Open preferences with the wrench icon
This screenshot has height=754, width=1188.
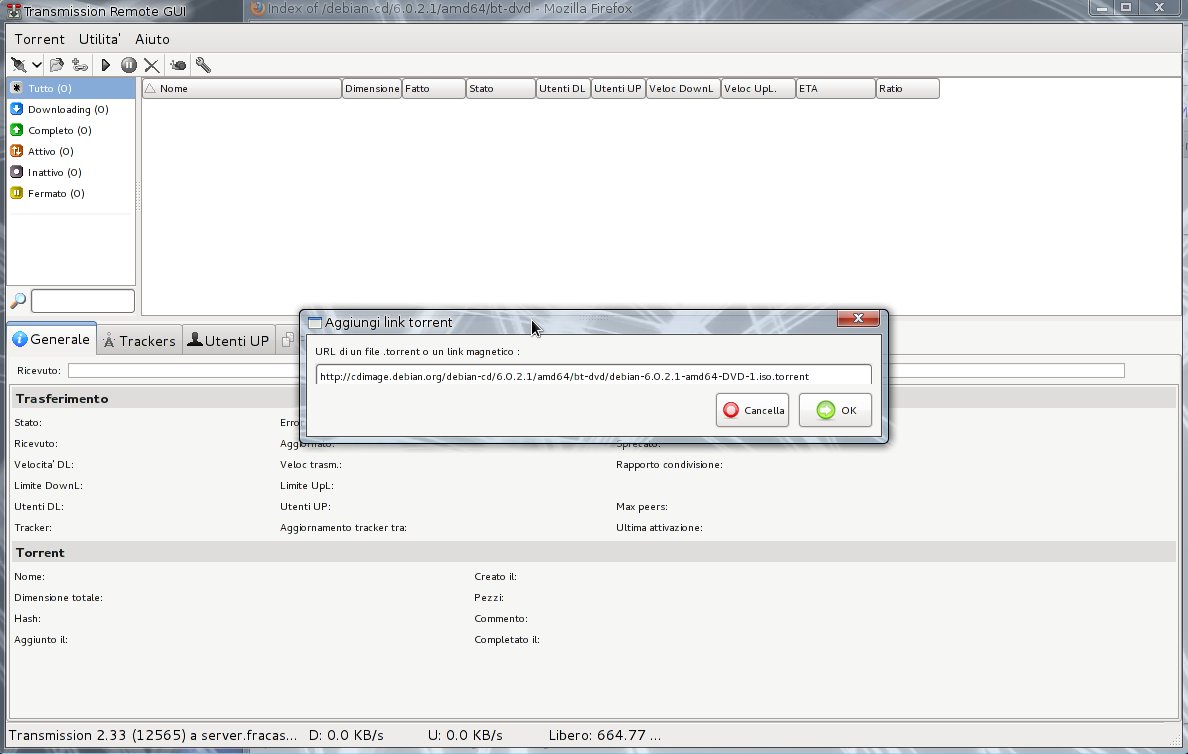203,65
